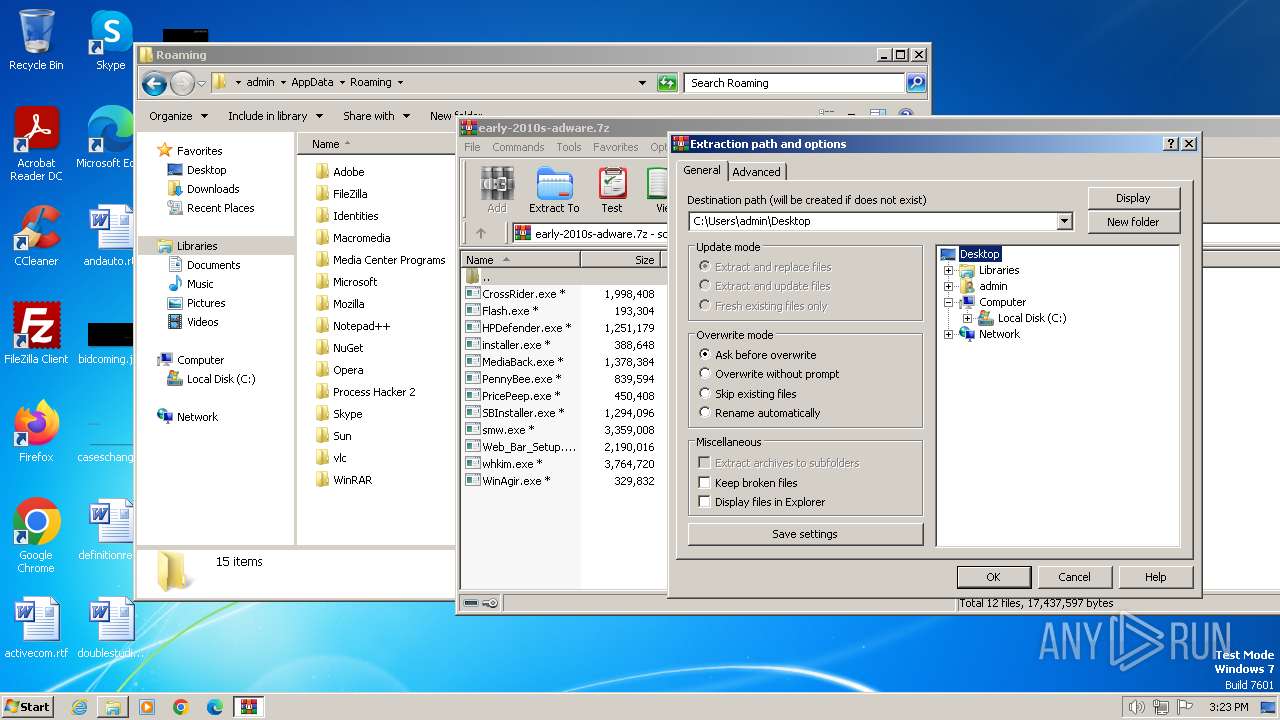
Task: Click Search Roaming field in Explorer
Action: click(x=795, y=83)
